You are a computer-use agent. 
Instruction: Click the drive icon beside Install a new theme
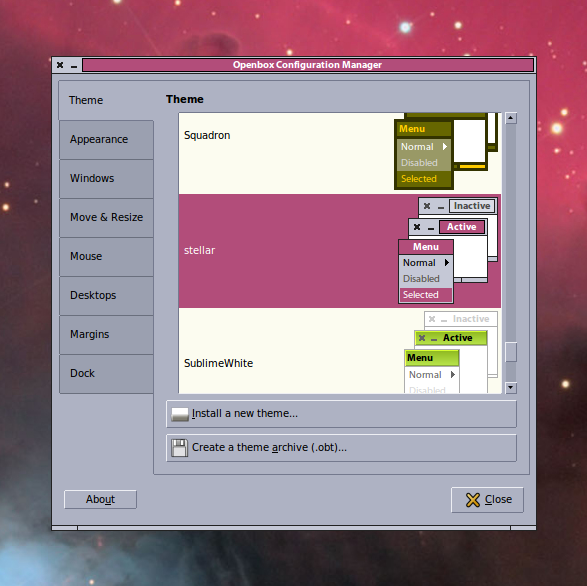[x=180, y=414]
